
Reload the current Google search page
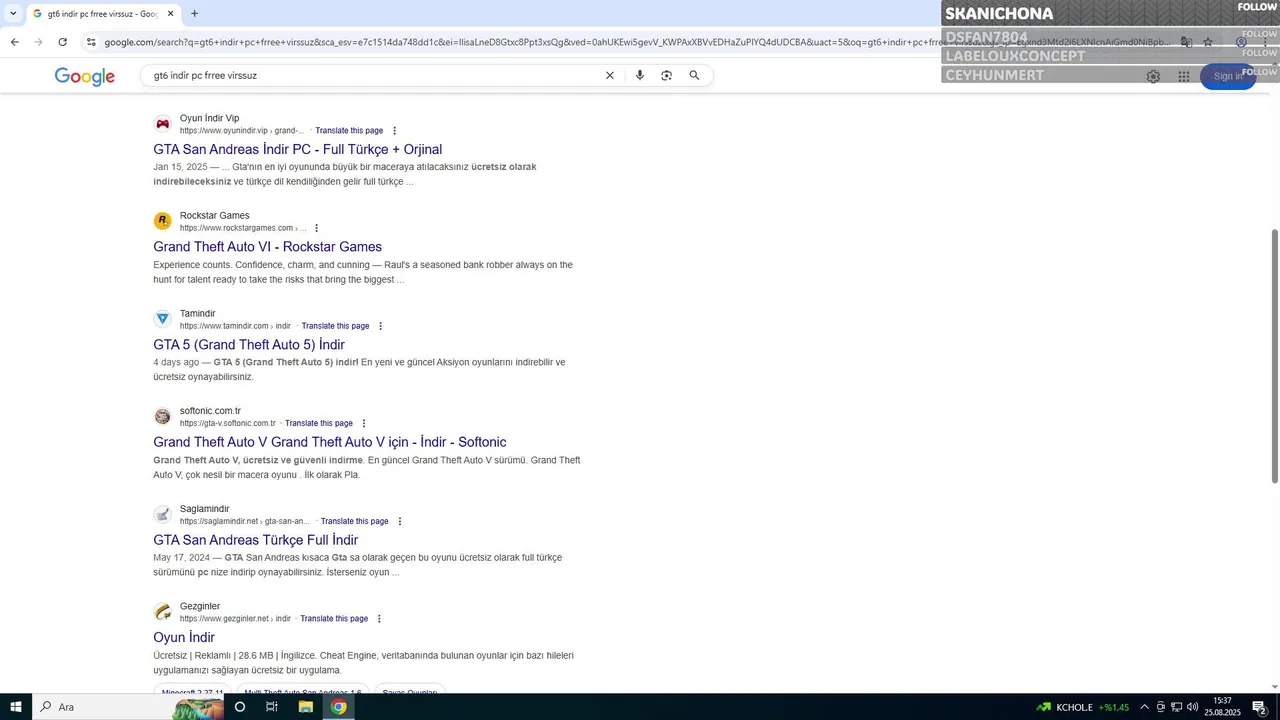(x=62, y=42)
